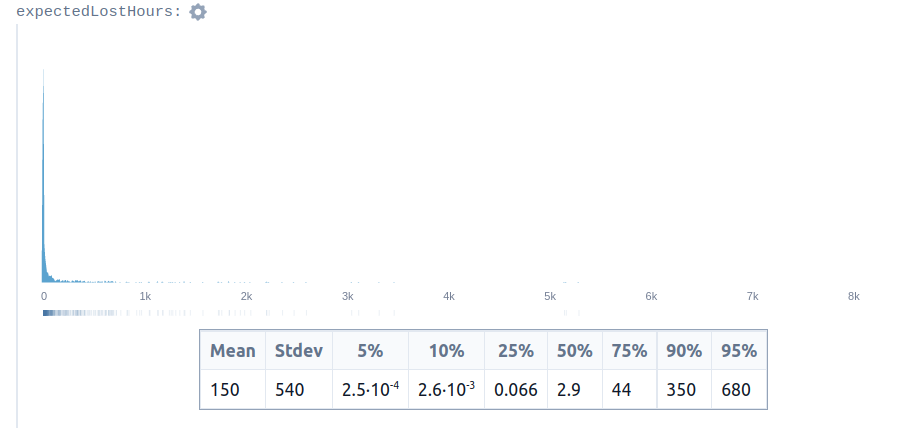Select the Mean column header
This screenshot has width=906, height=435.
(232, 351)
